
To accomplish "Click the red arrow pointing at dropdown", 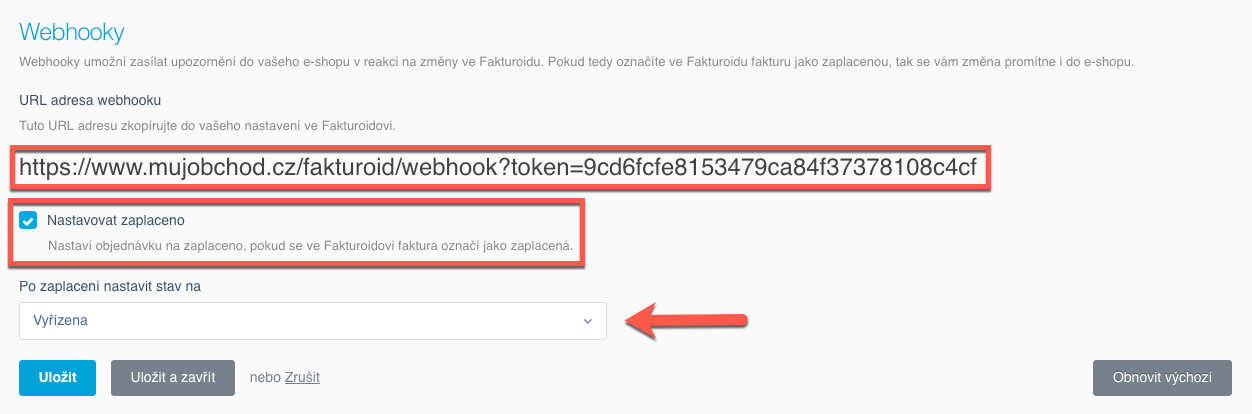I will 687,321.
